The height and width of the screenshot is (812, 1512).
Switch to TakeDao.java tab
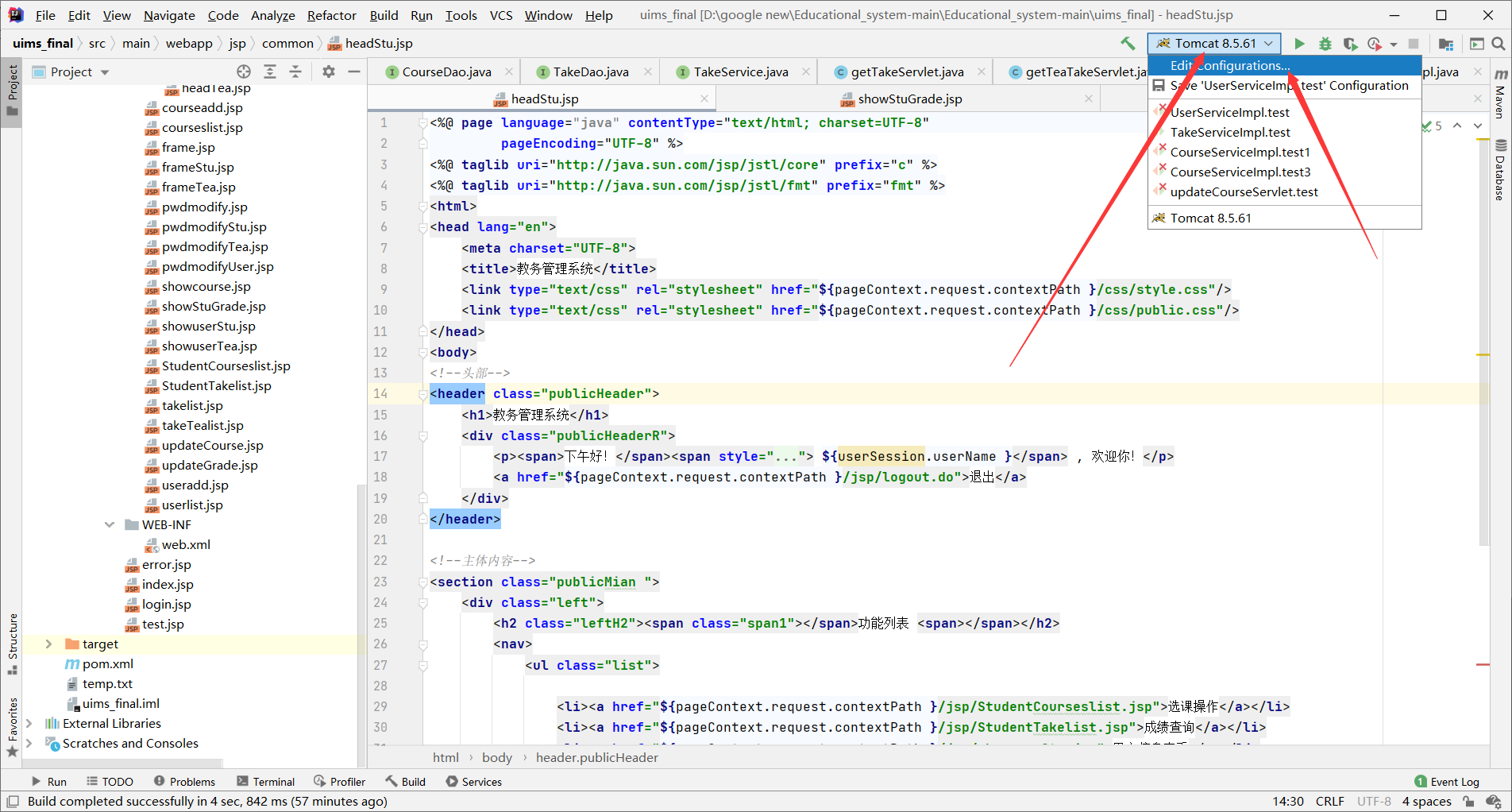(591, 72)
